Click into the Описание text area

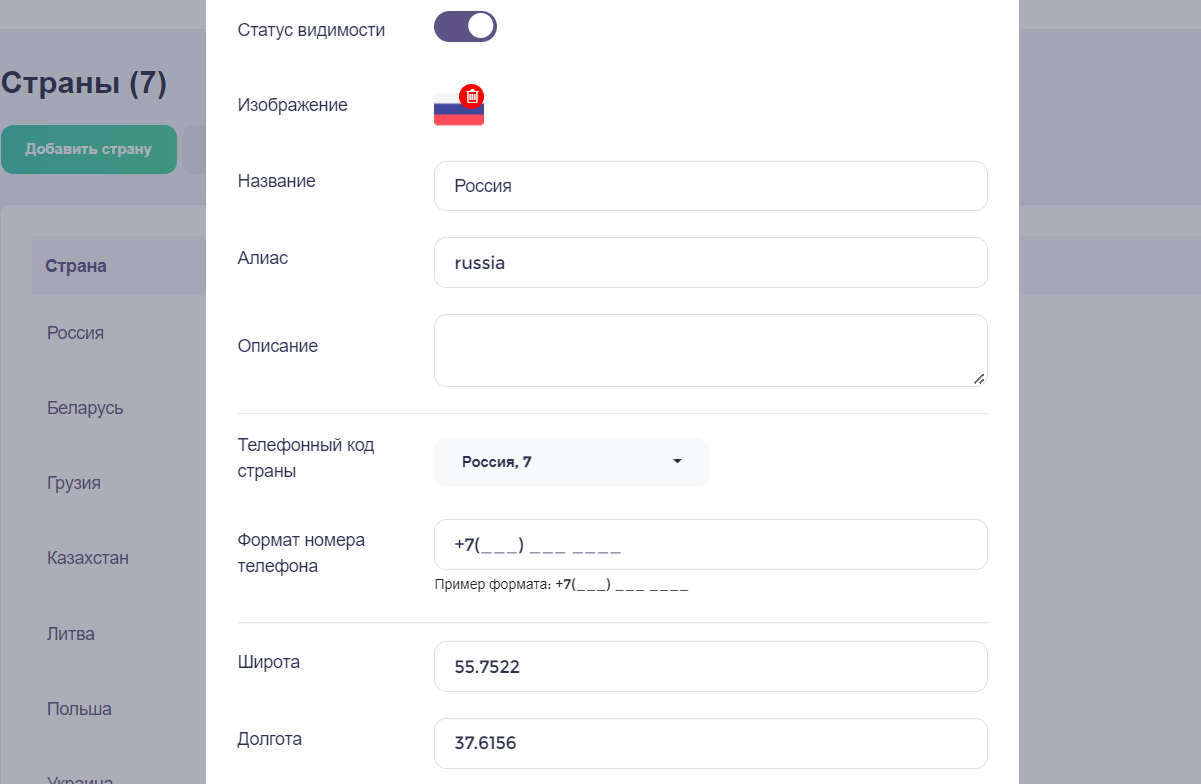coord(711,350)
